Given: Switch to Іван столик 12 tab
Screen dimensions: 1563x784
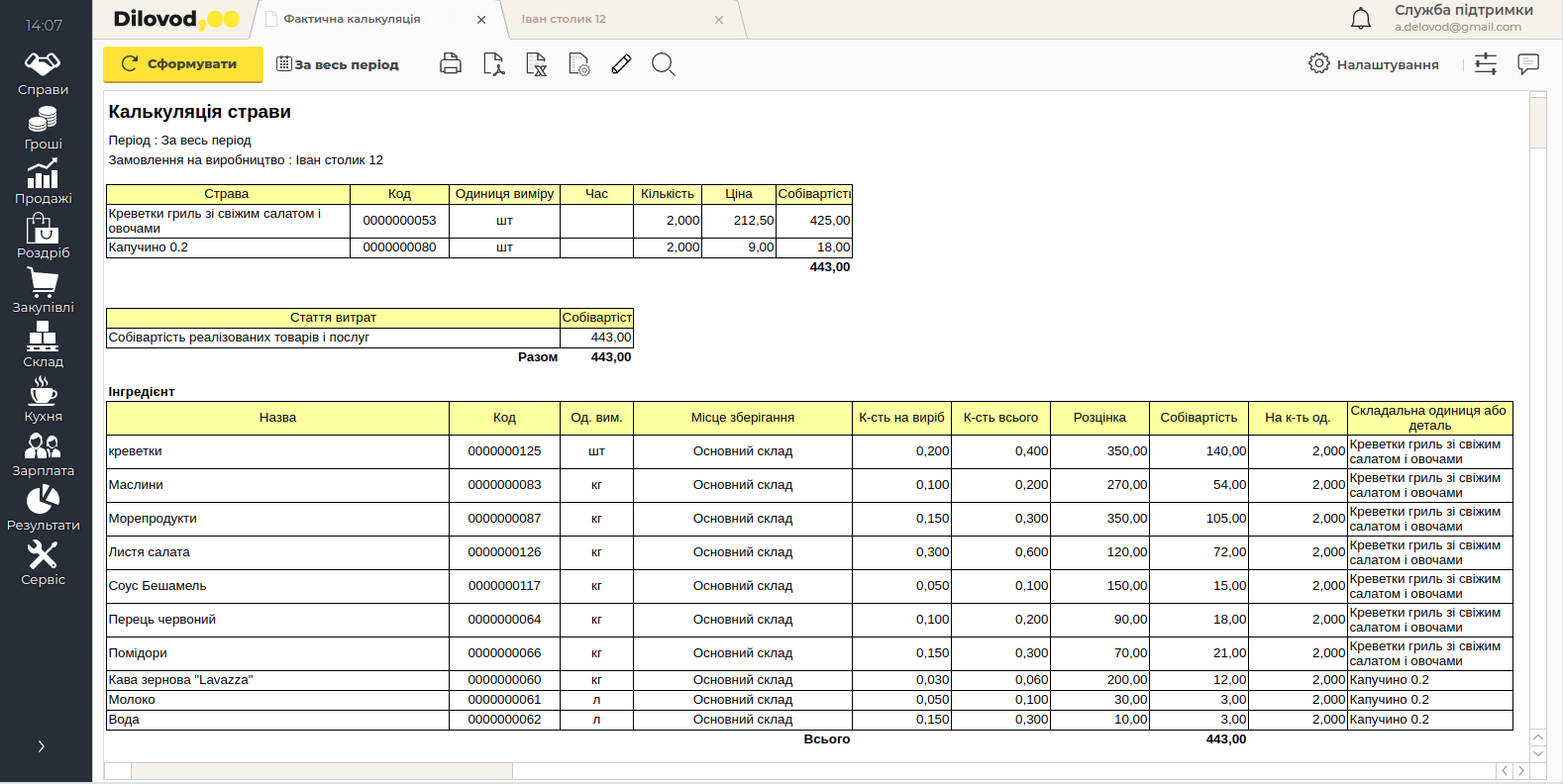Looking at the screenshot, I should pyautogui.click(x=564, y=19).
